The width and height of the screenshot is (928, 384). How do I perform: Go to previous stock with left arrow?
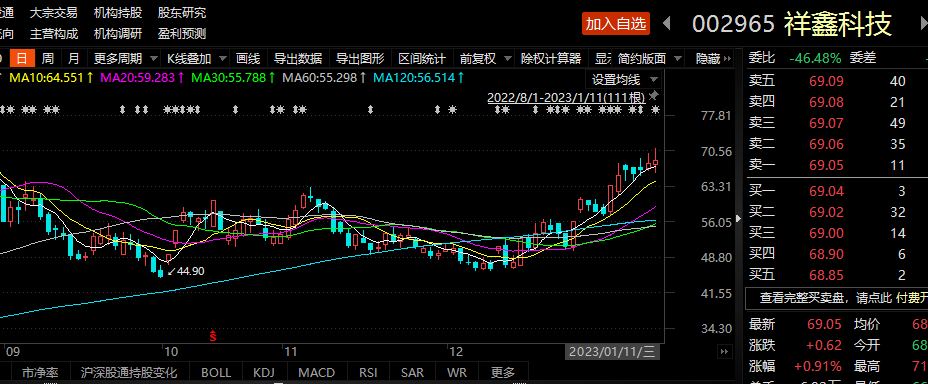pyautogui.click(x=667, y=24)
